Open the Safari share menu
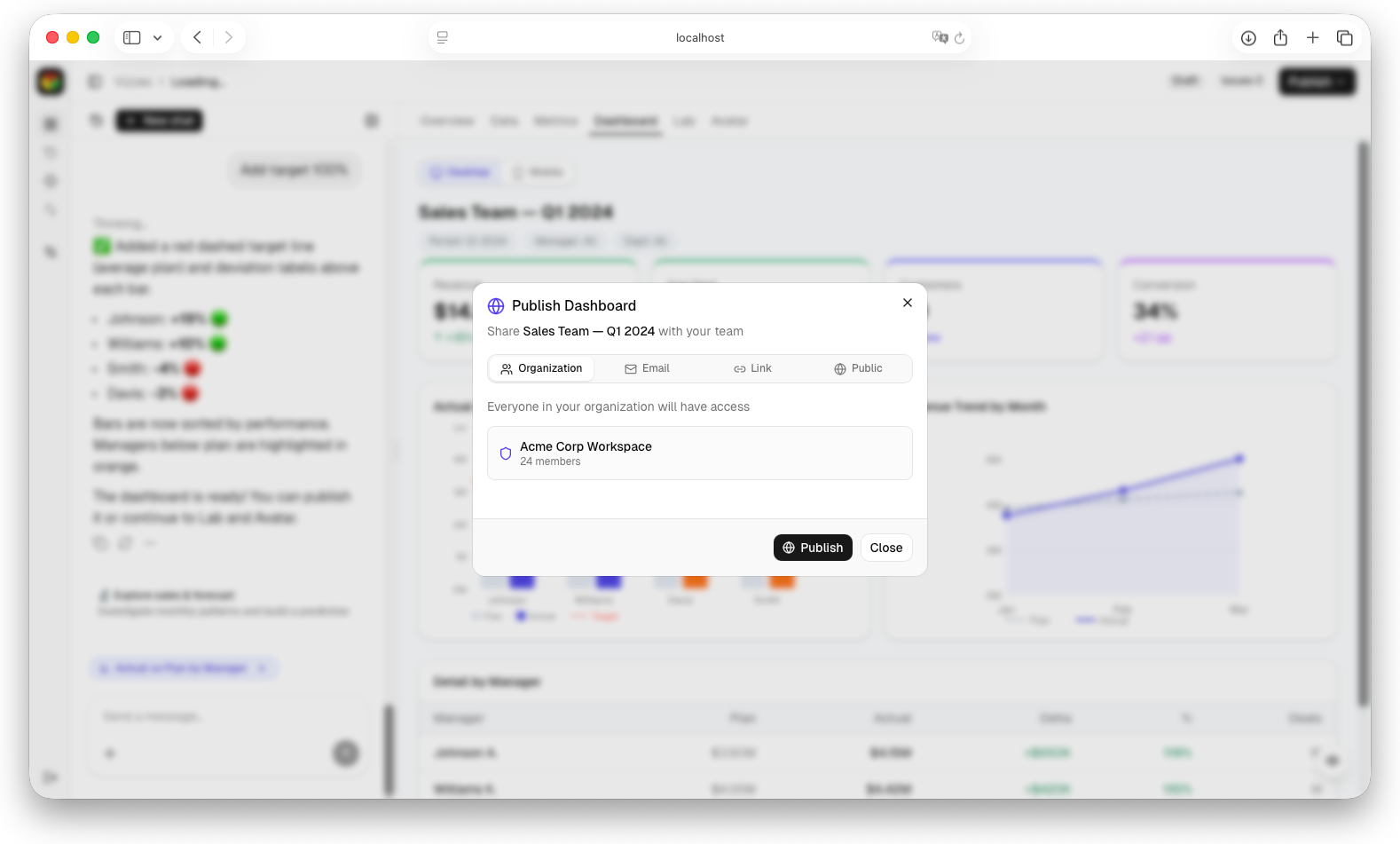The height and width of the screenshot is (844, 1400). click(1280, 37)
